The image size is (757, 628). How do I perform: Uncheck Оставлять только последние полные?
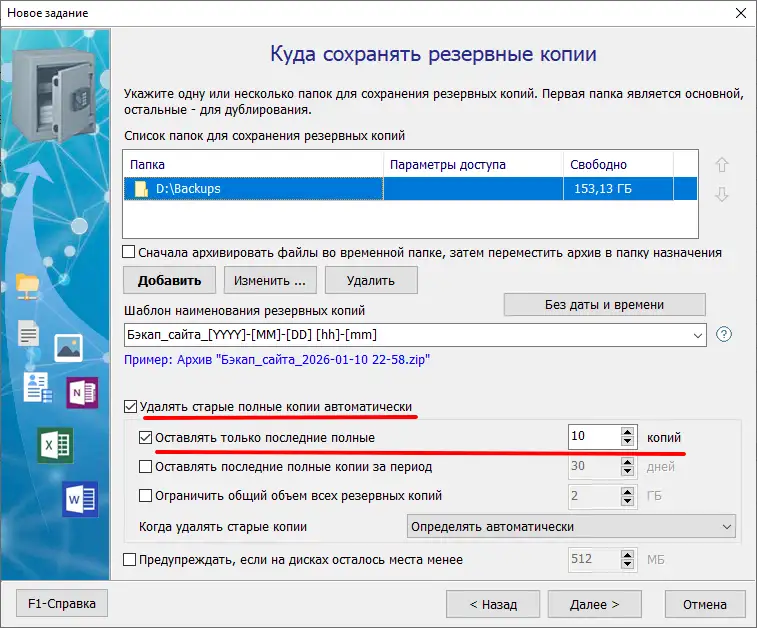[145, 437]
